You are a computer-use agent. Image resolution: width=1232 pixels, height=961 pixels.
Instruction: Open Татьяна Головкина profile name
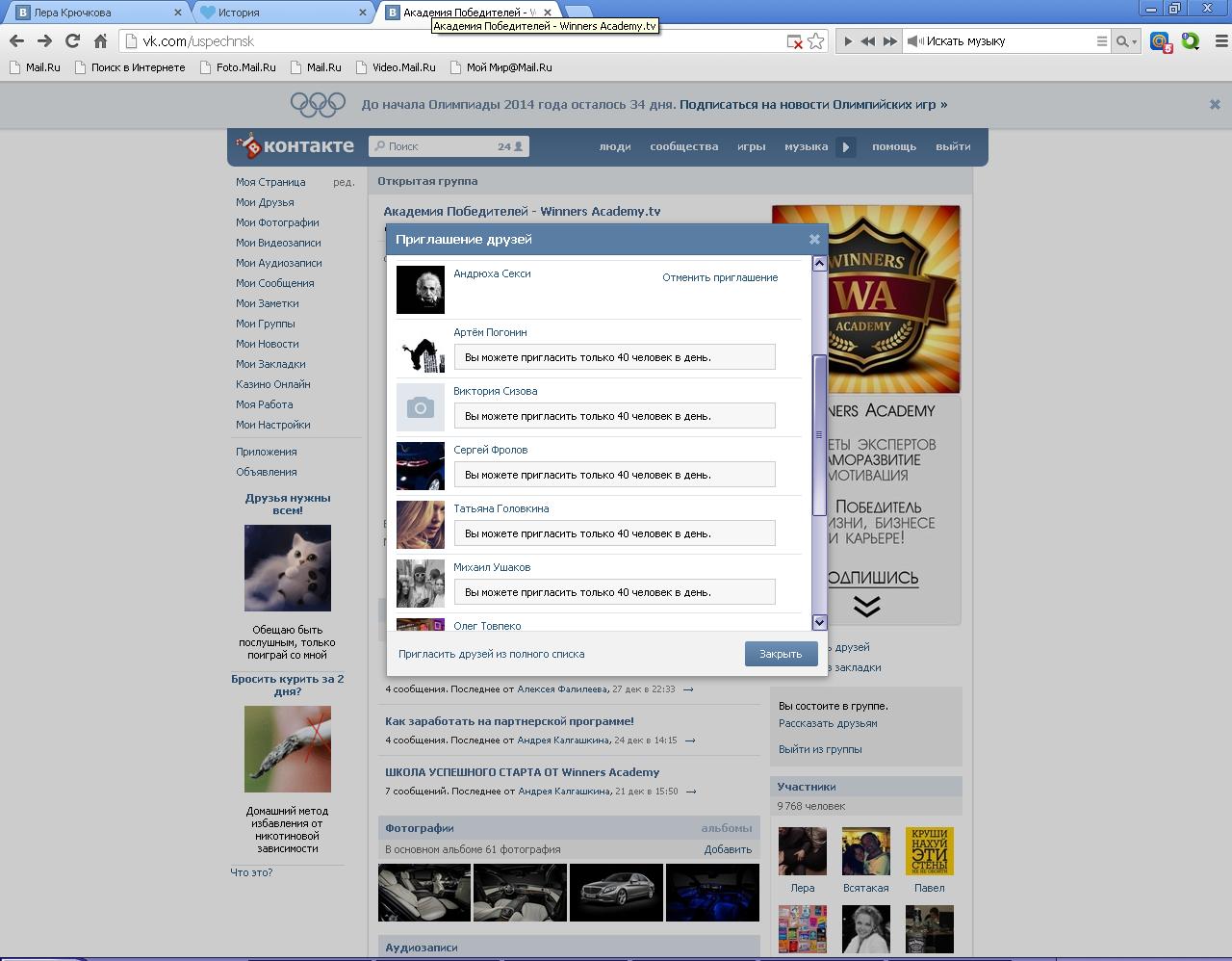500,508
